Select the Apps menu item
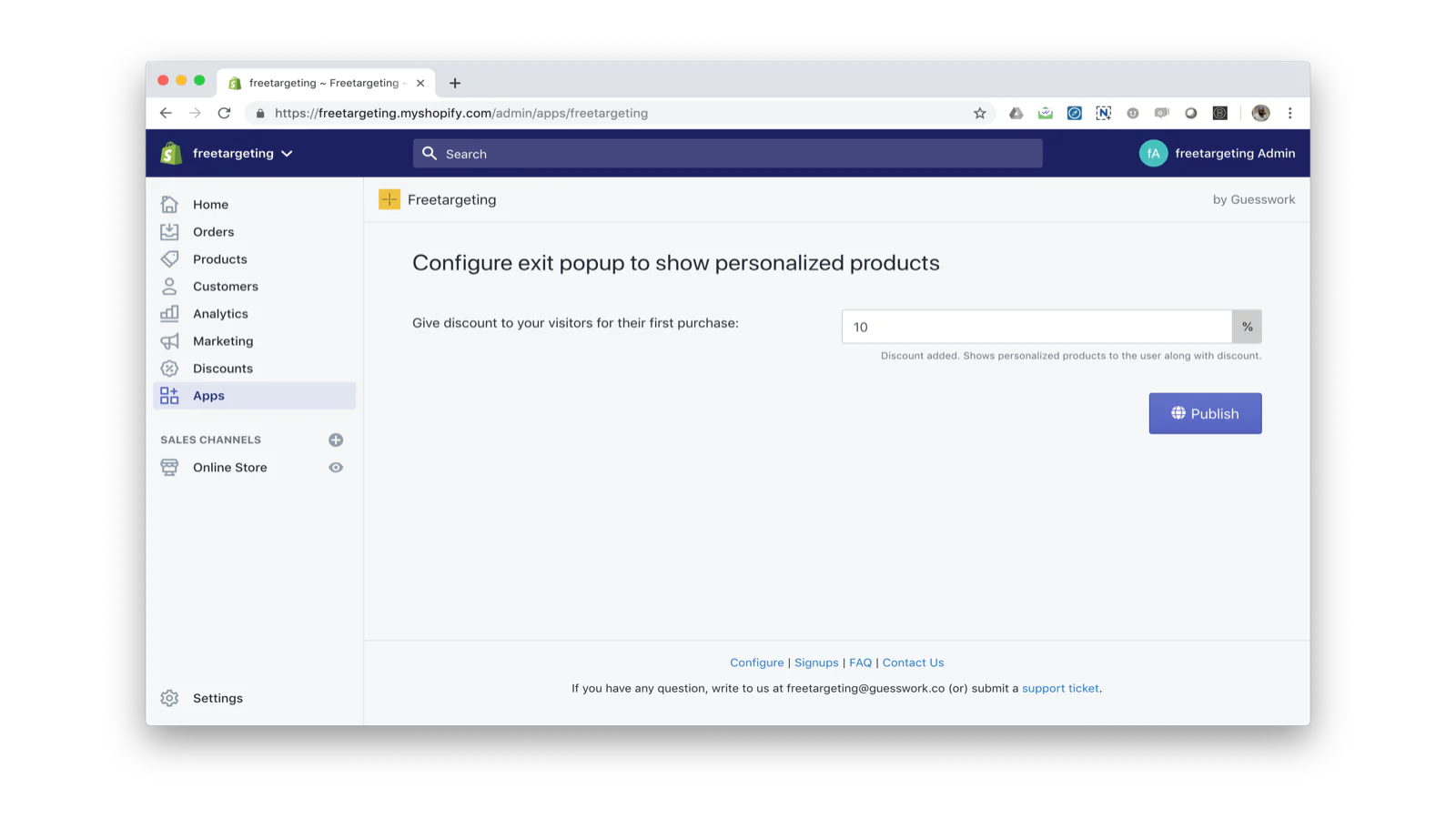This screenshot has height=819, width=1456. (x=255, y=395)
